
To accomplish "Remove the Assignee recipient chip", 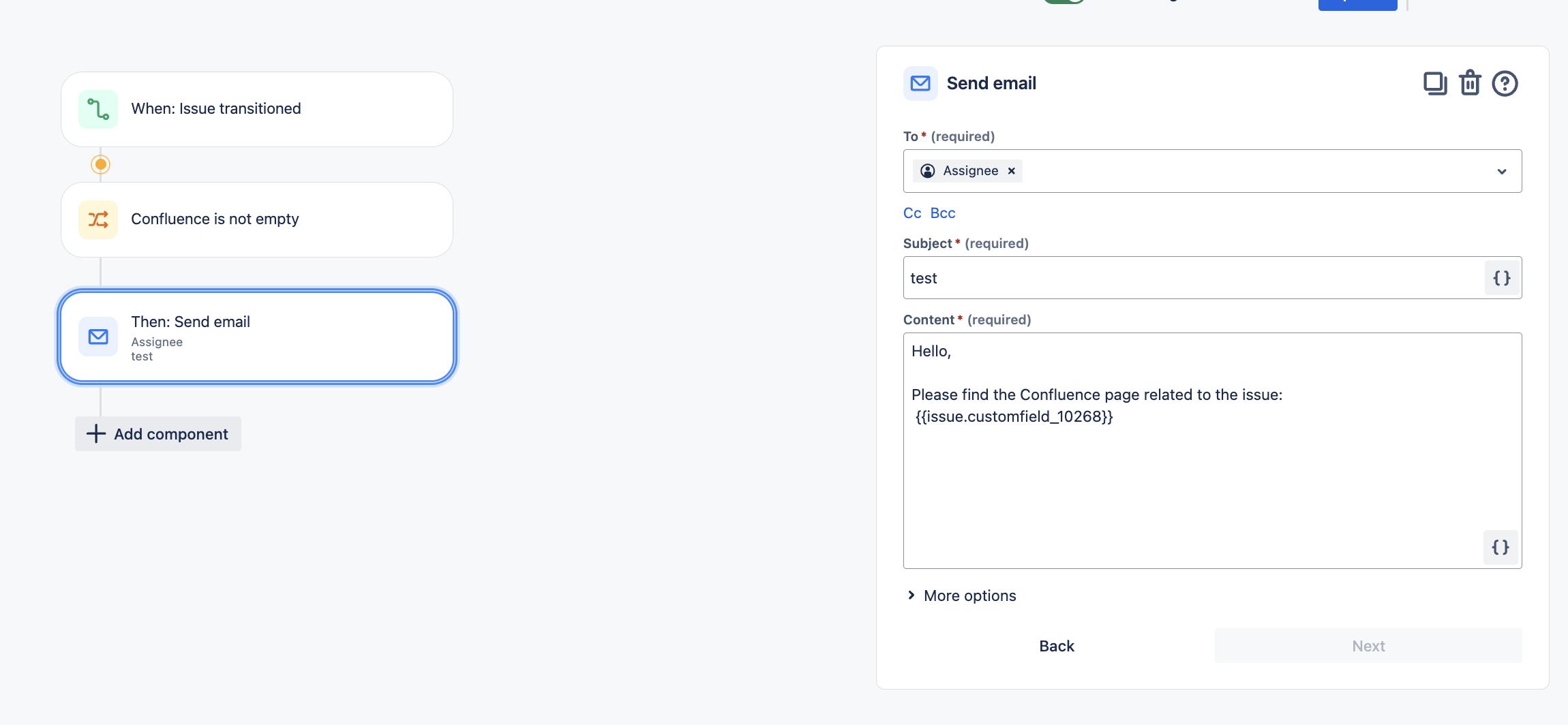I will (x=1011, y=170).
